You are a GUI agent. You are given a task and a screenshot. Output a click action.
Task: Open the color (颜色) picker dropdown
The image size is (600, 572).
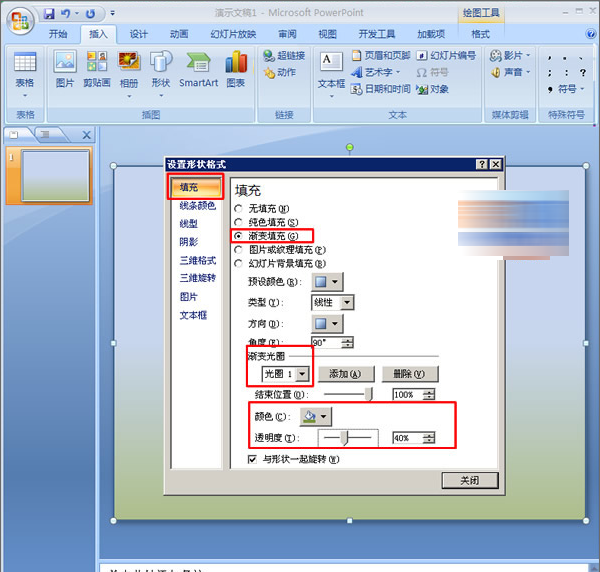[x=316, y=416]
